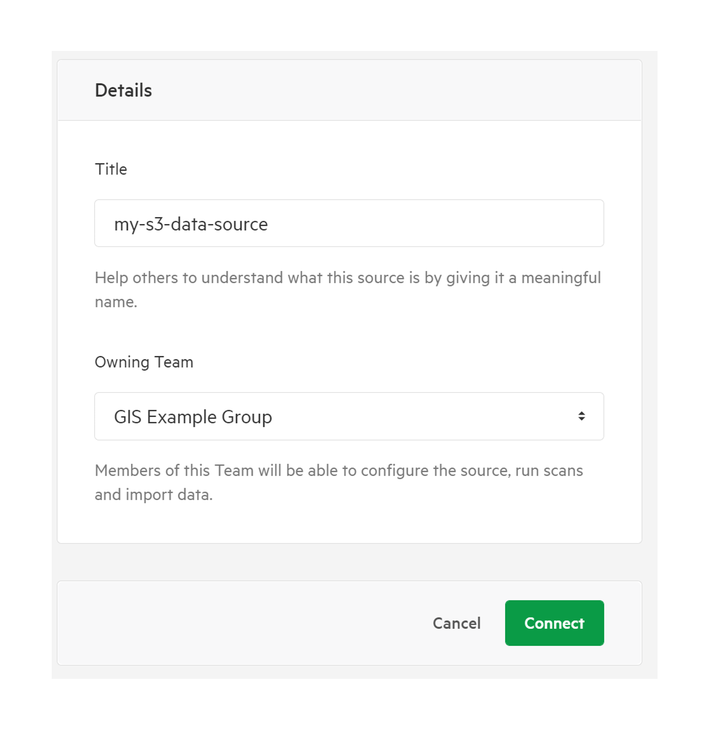Select the GIS Example Group value
Screen dimensions: 720x749
coord(193,417)
